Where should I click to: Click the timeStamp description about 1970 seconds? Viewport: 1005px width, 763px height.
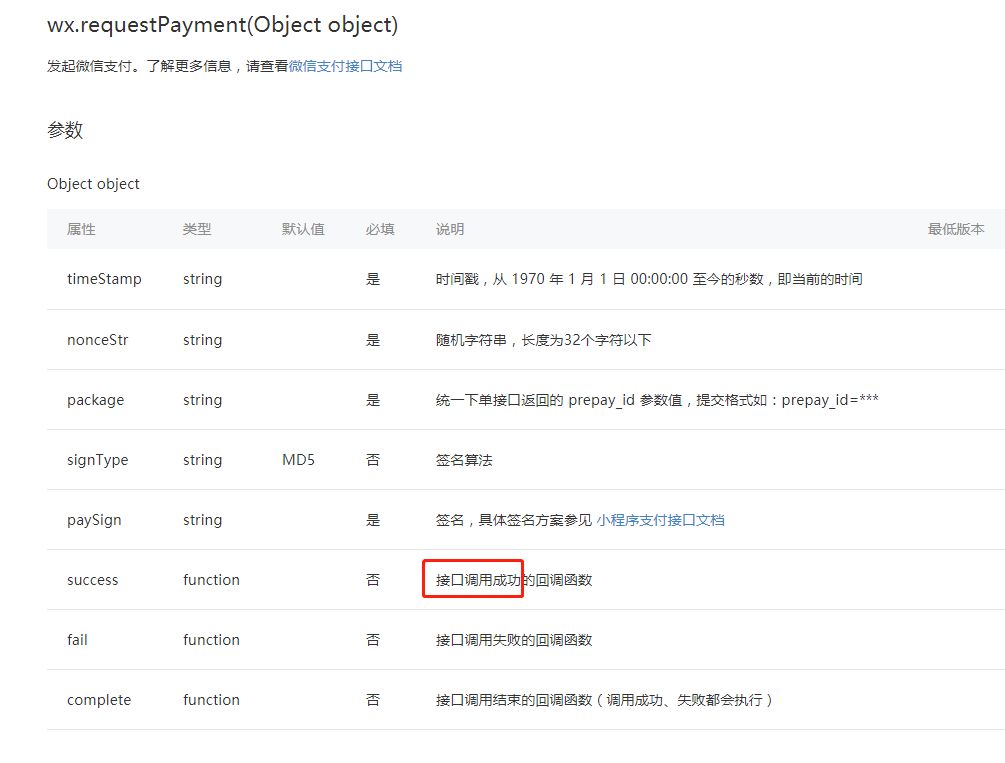click(x=649, y=279)
